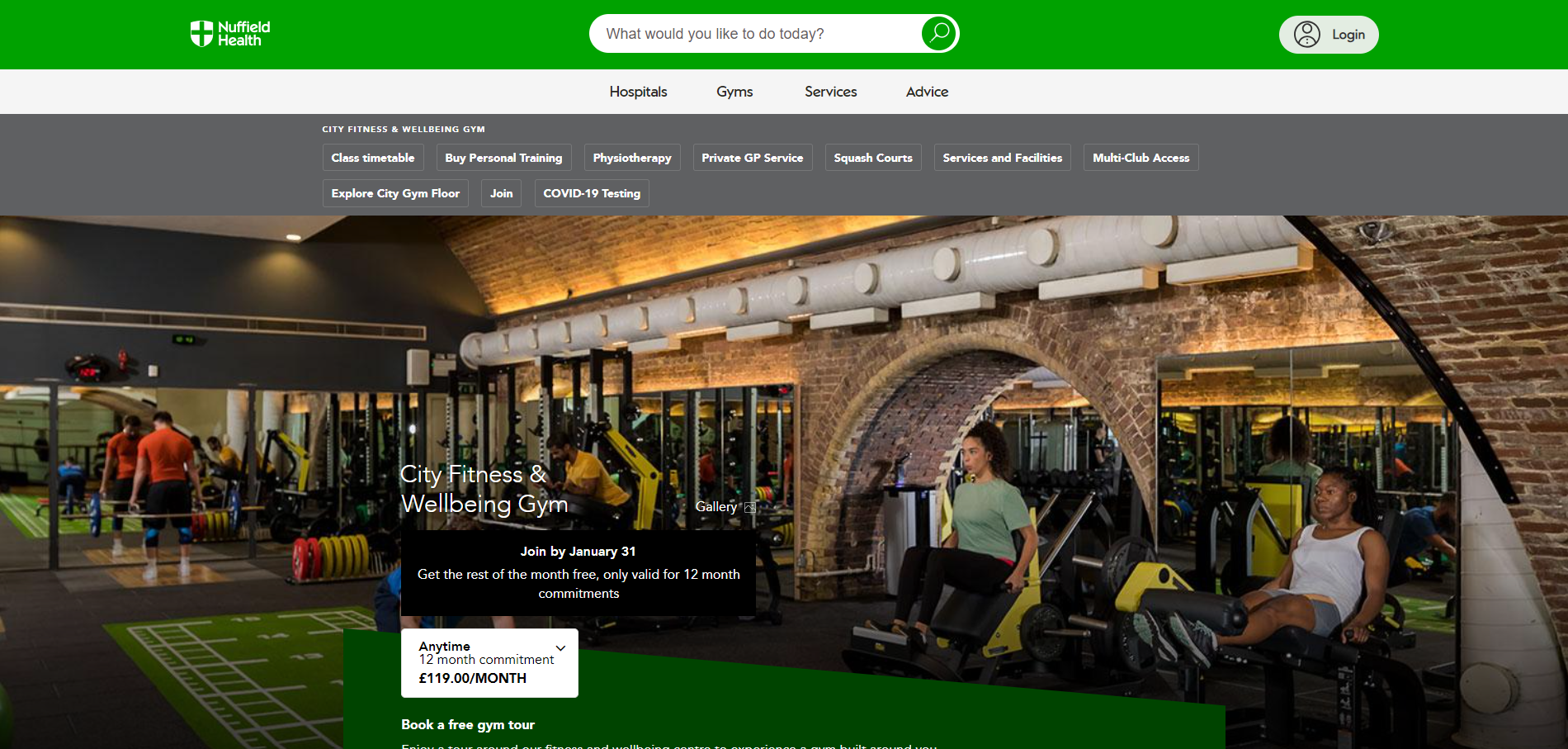Open Services and Facilities
This screenshot has height=749, width=1568.
(x=1002, y=157)
